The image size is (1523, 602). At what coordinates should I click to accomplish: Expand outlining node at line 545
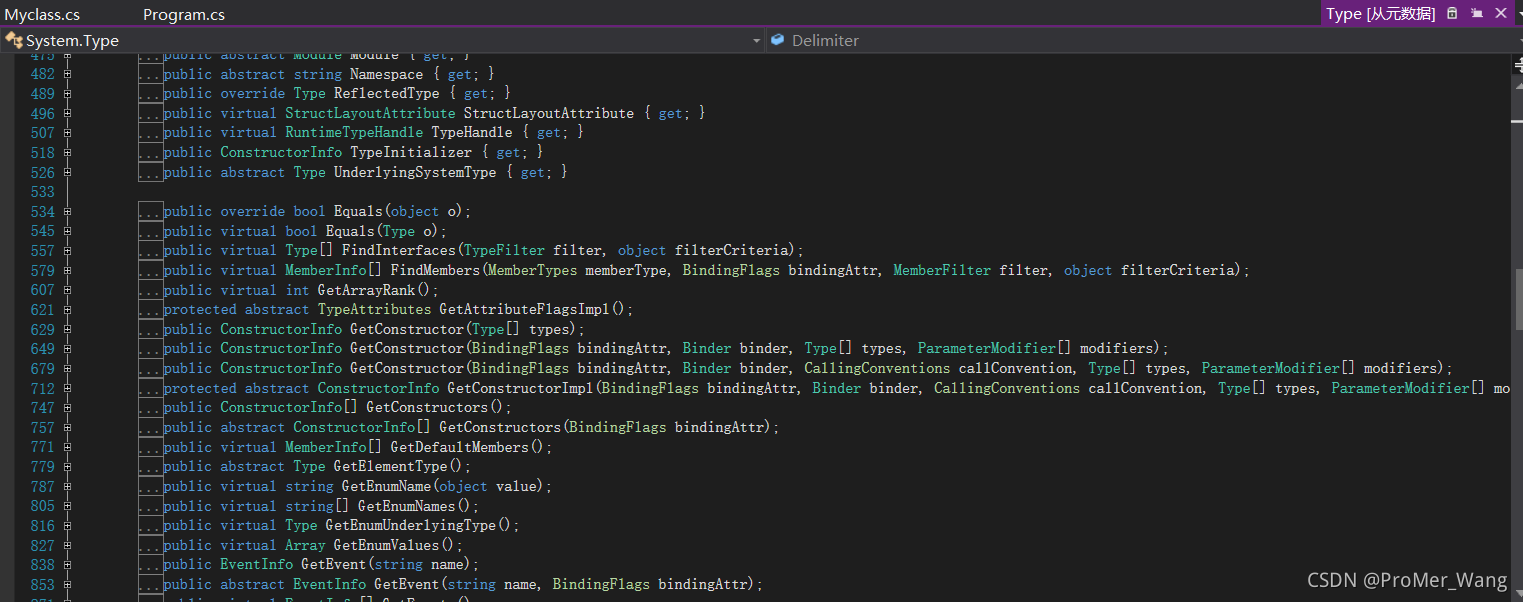67,231
